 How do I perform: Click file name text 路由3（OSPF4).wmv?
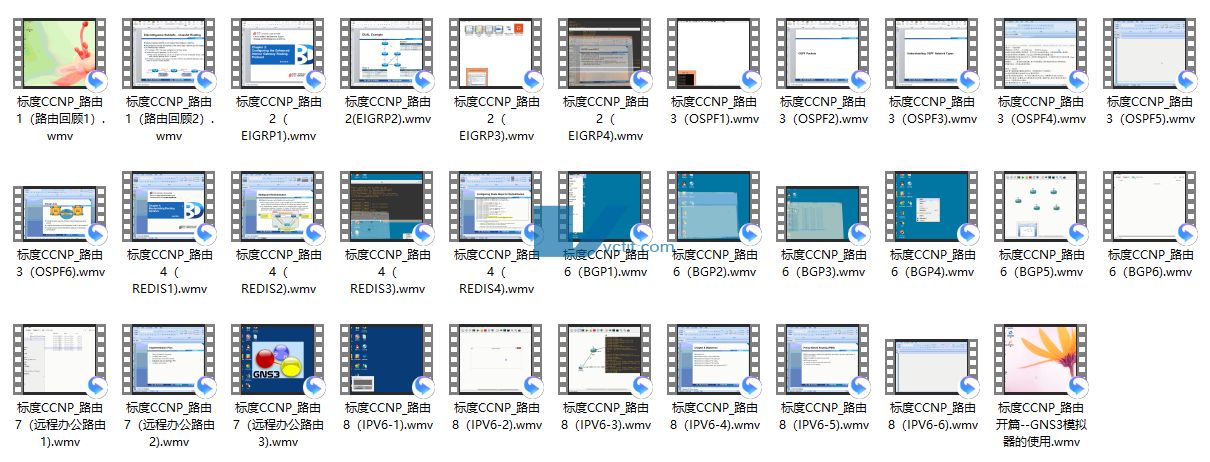[x=1042, y=110]
